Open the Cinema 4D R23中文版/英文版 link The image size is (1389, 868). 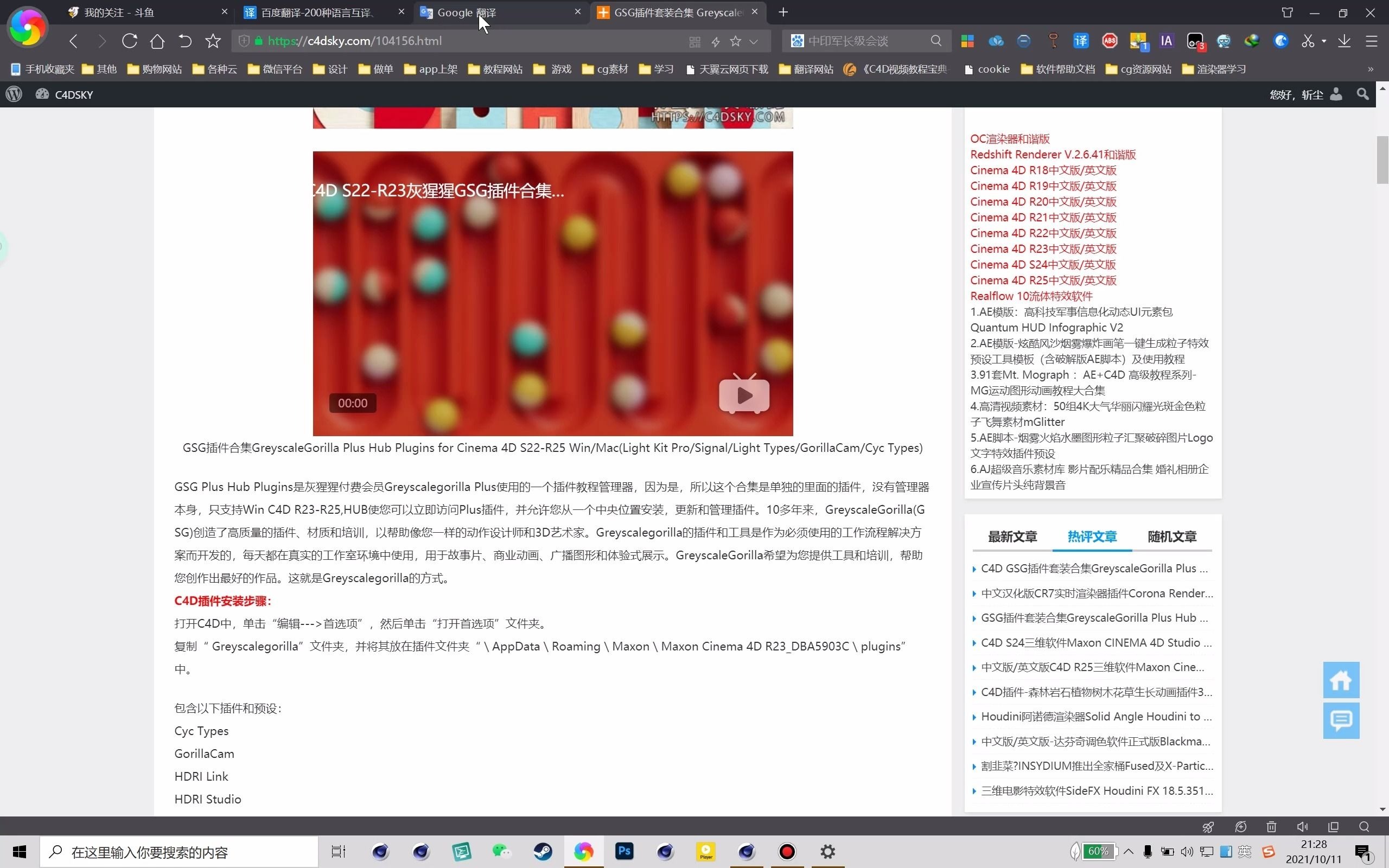point(1043,249)
